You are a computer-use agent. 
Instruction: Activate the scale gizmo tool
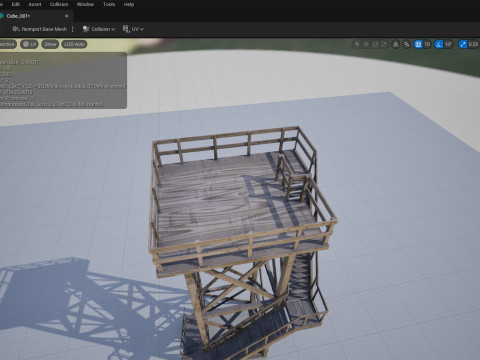click(x=384, y=44)
